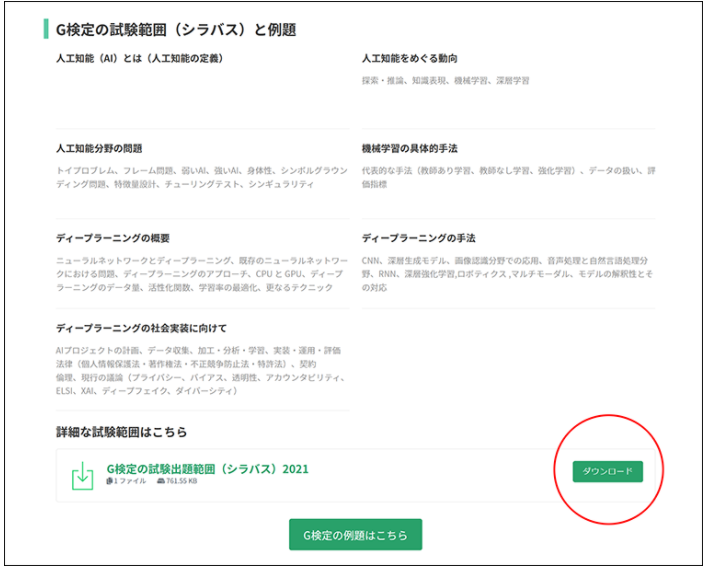Screen dimensions: 707x572
Task: Select the 人工知能分野の問題 heading
Action: coord(99,148)
